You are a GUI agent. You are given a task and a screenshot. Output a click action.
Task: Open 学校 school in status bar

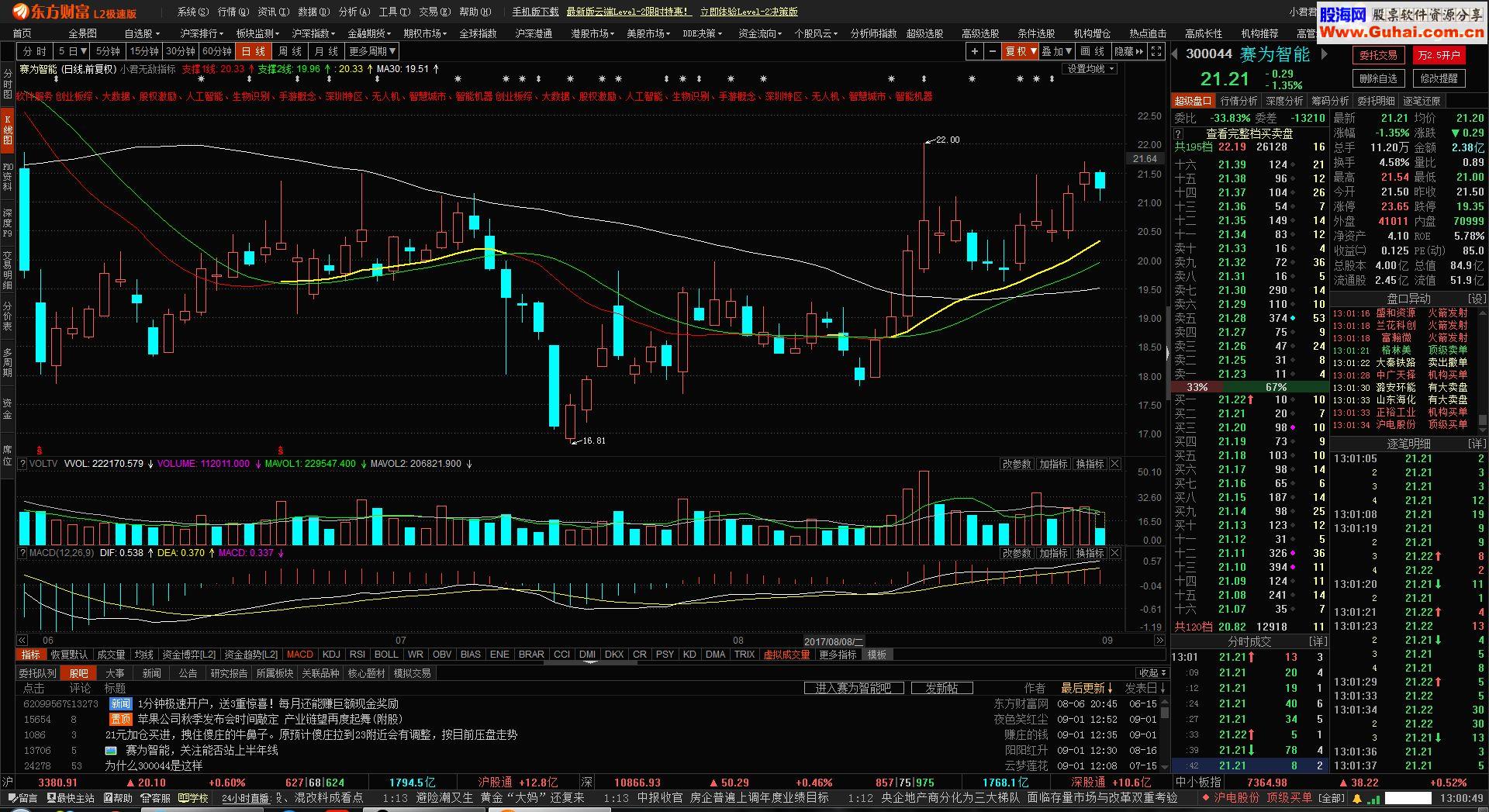pos(194,797)
